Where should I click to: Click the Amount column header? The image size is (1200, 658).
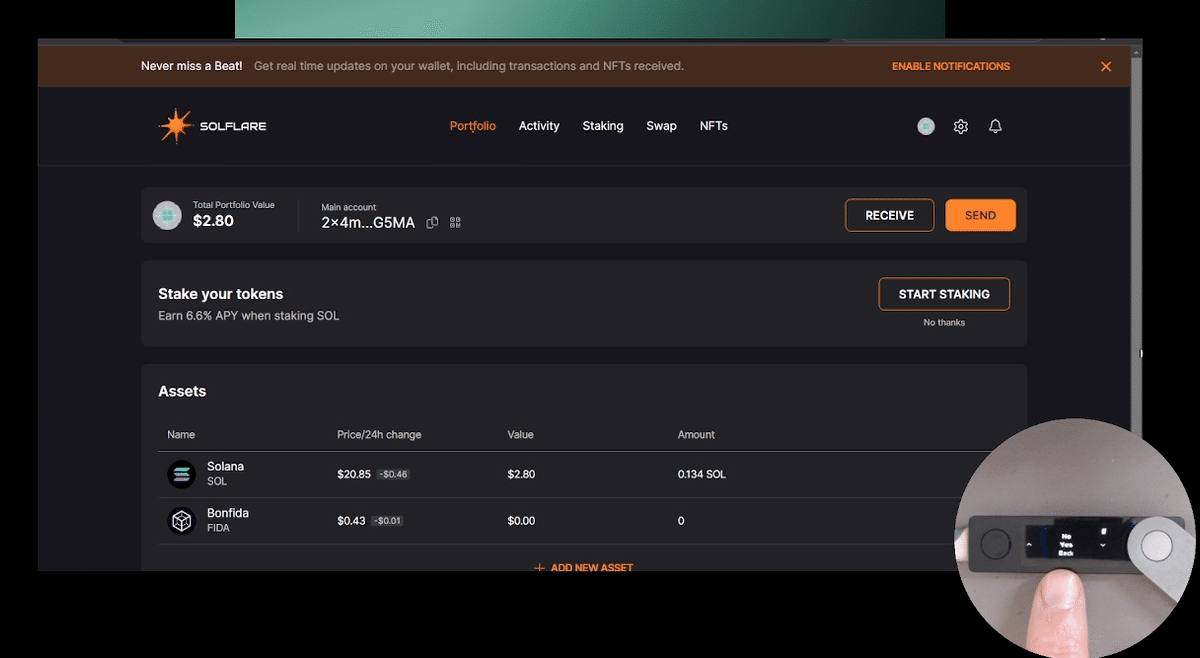pos(696,435)
